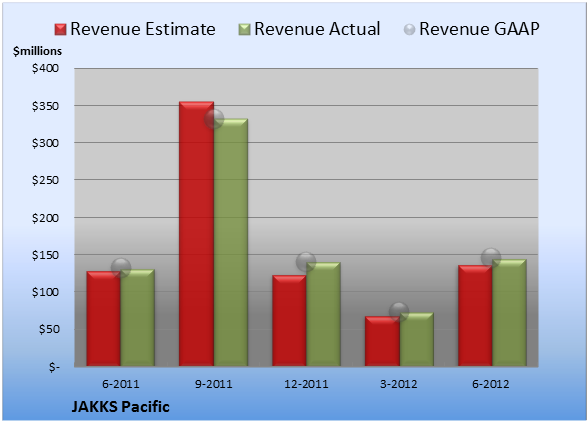Select the red estimate bar for 9-2011
The height and width of the screenshot is (422, 588).
pyautogui.click(x=196, y=234)
